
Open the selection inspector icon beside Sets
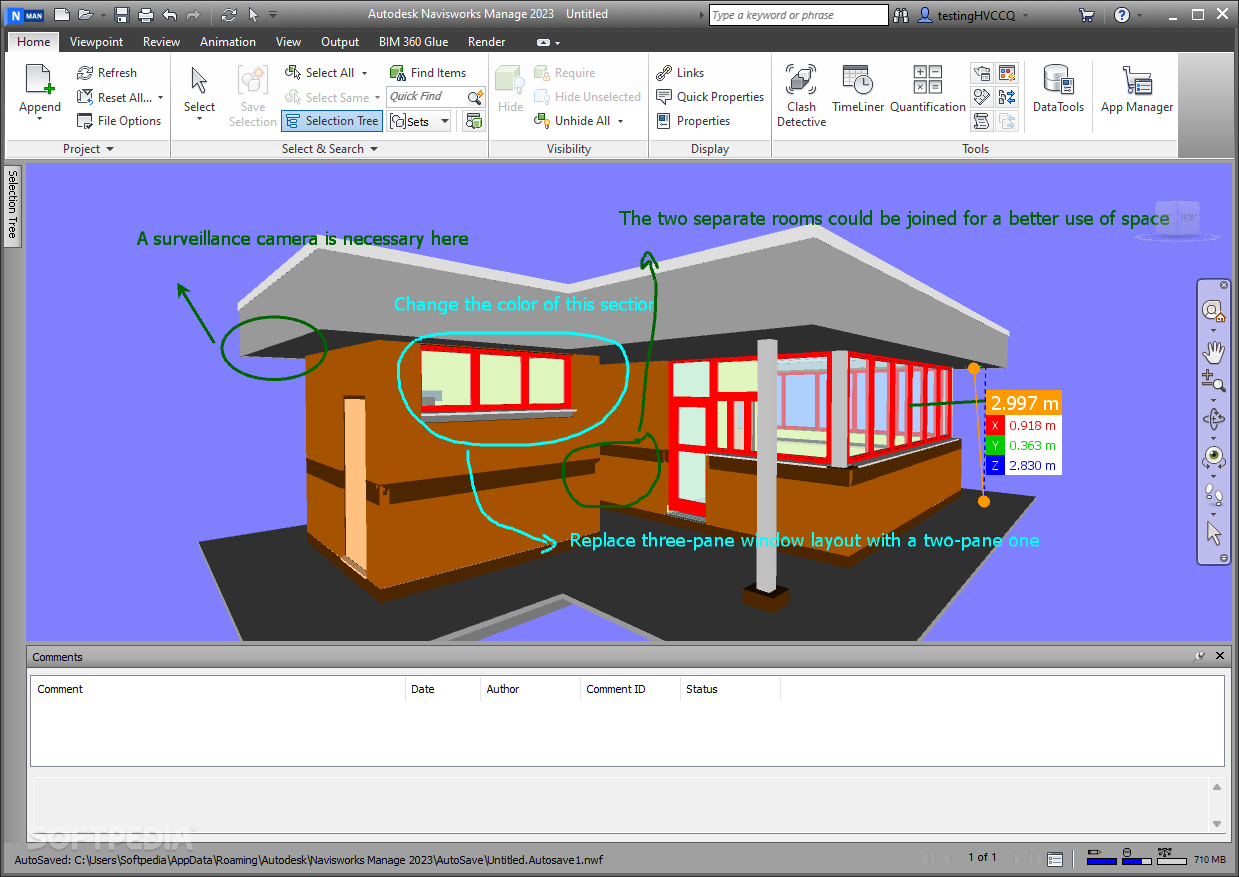pyautogui.click(x=474, y=121)
